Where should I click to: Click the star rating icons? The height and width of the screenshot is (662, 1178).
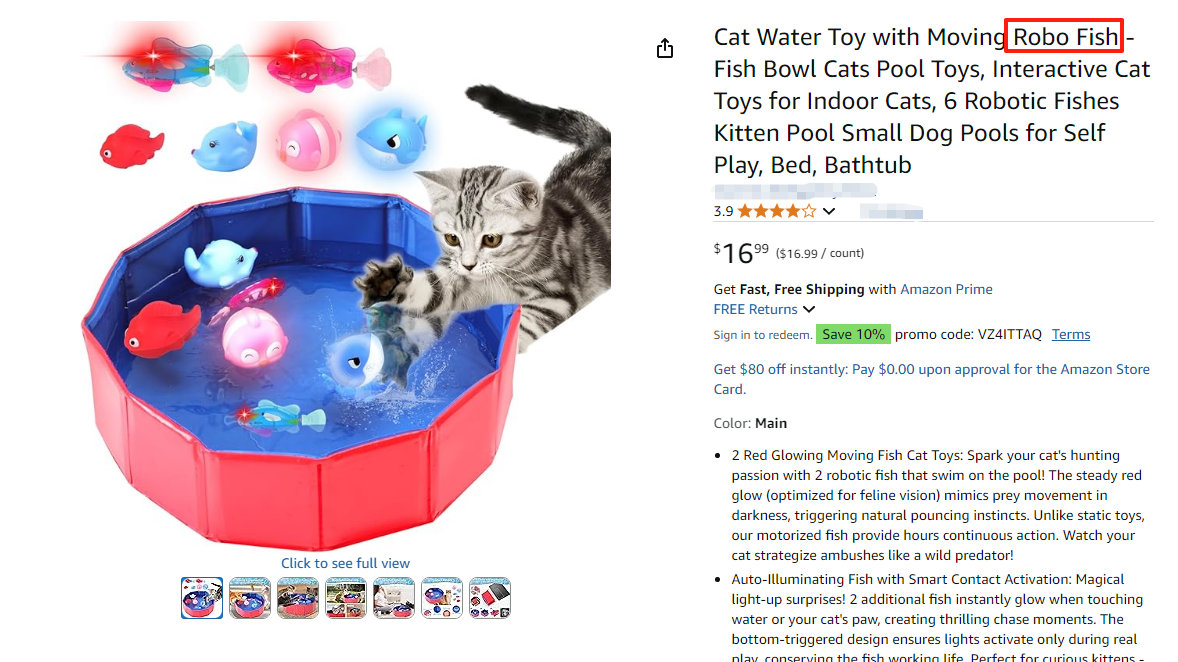(x=777, y=211)
